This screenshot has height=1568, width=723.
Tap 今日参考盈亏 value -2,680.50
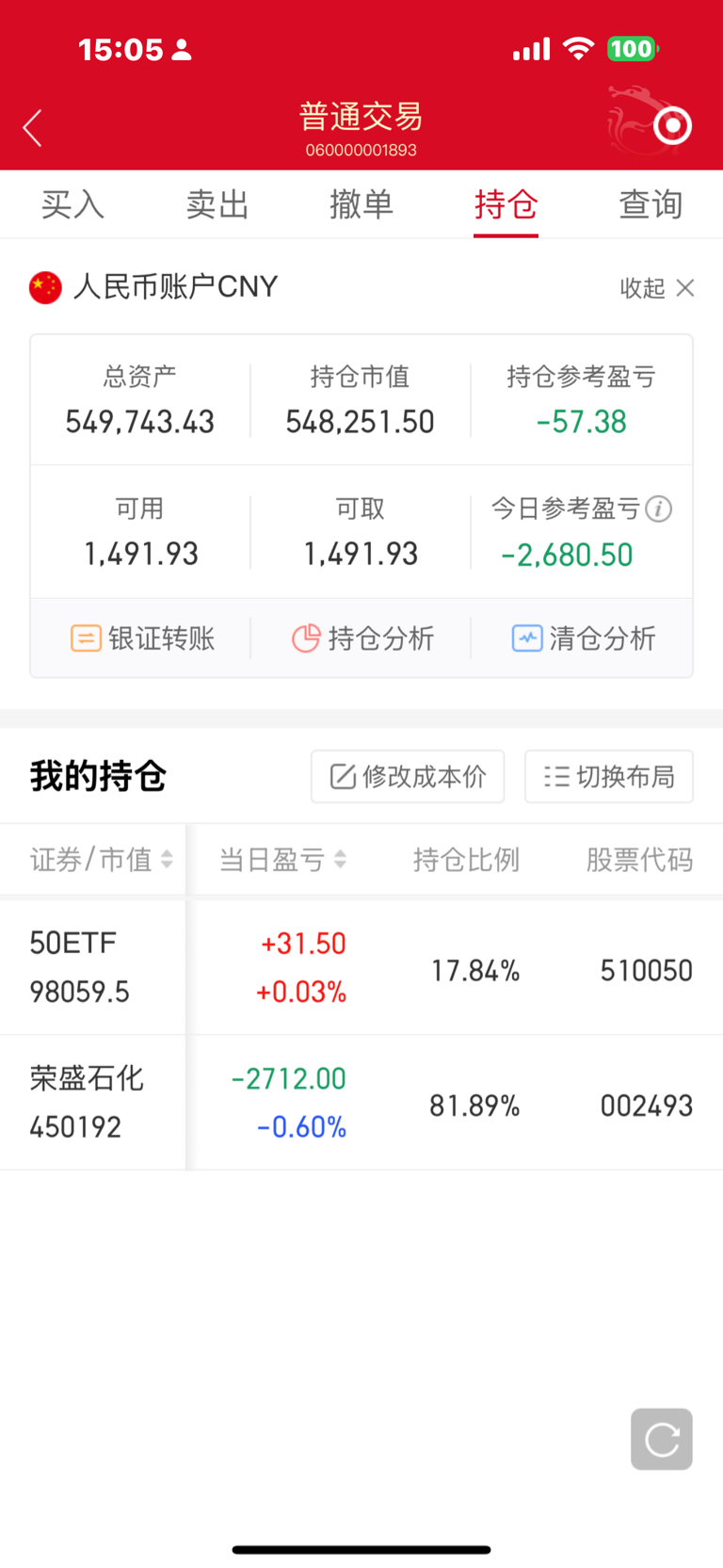click(x=567, y=555)
